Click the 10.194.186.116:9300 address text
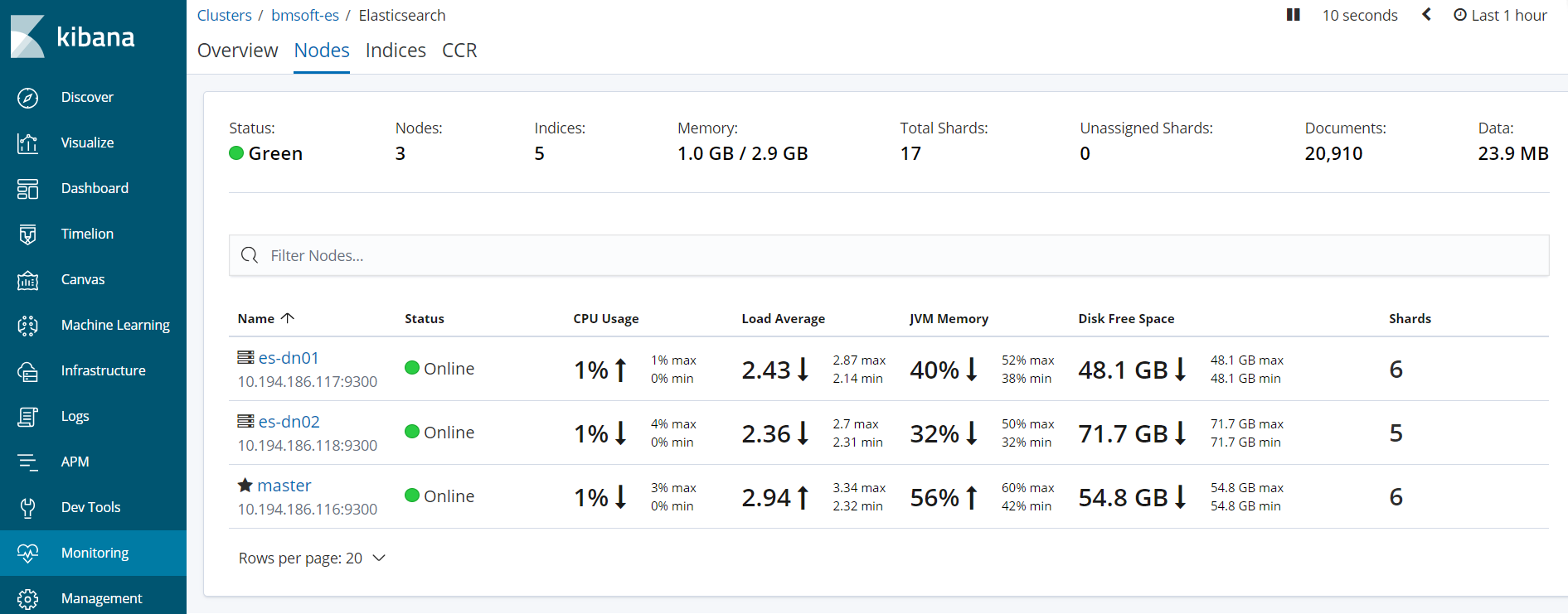The width and height of the screenshot is (1568, 614). coord(308,510)
